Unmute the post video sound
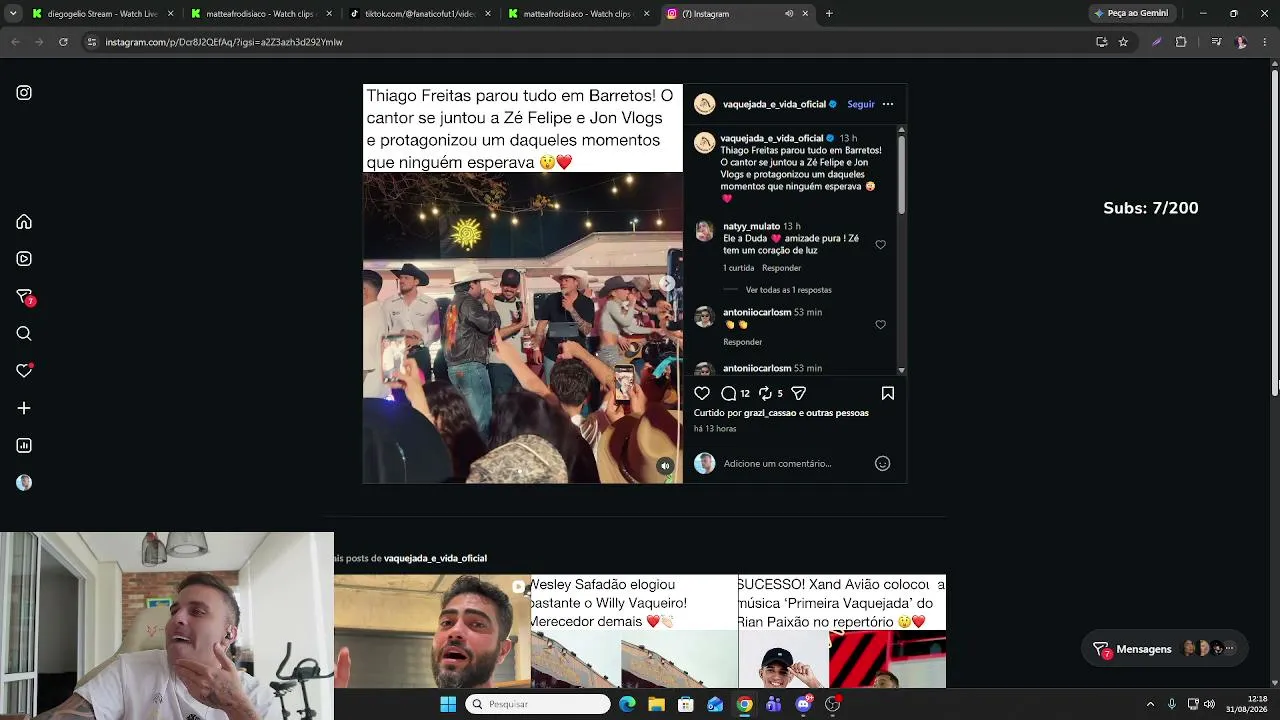The image size is (1280, 720). point(665,466)
